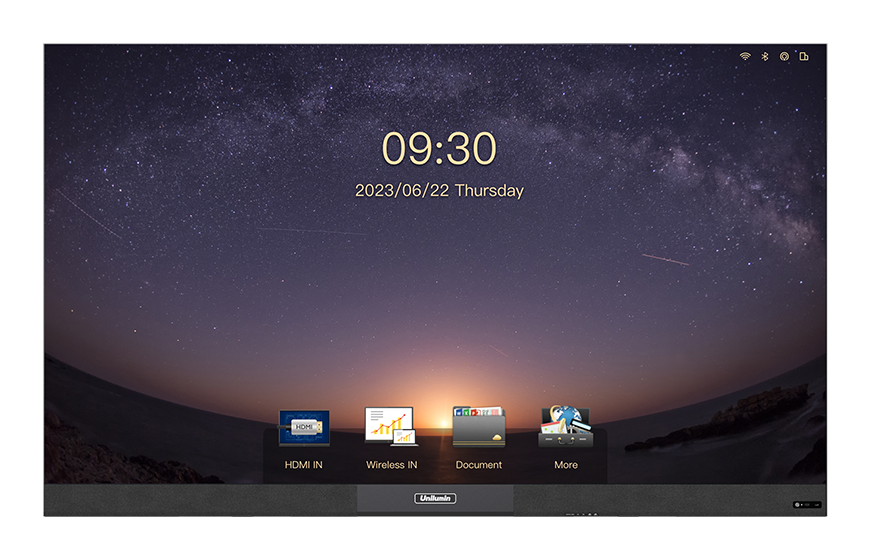Click the Wi-Fi status icon
870x556 pixels.
point(745,57)
